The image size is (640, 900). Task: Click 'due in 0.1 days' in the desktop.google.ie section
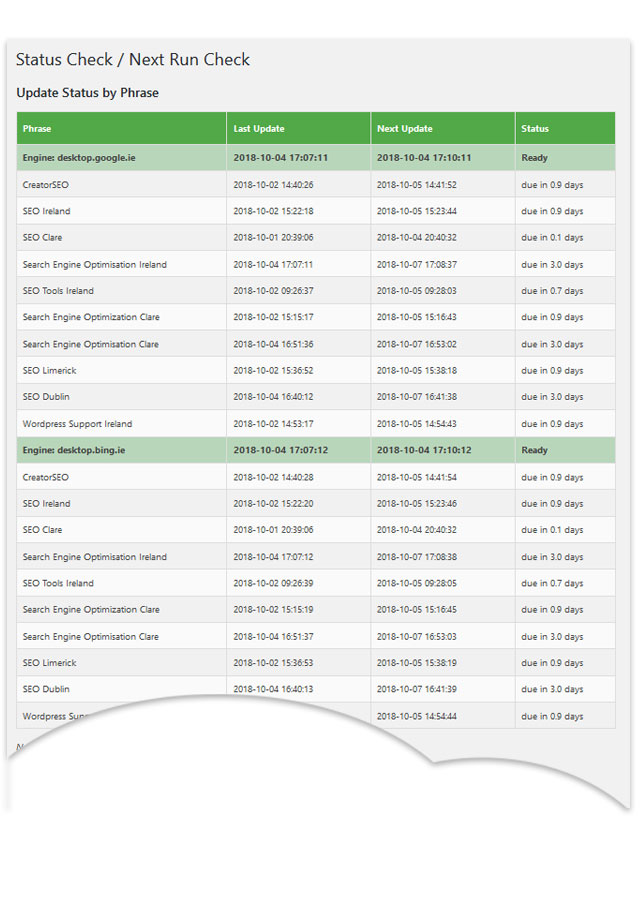[x=552, y=238]
